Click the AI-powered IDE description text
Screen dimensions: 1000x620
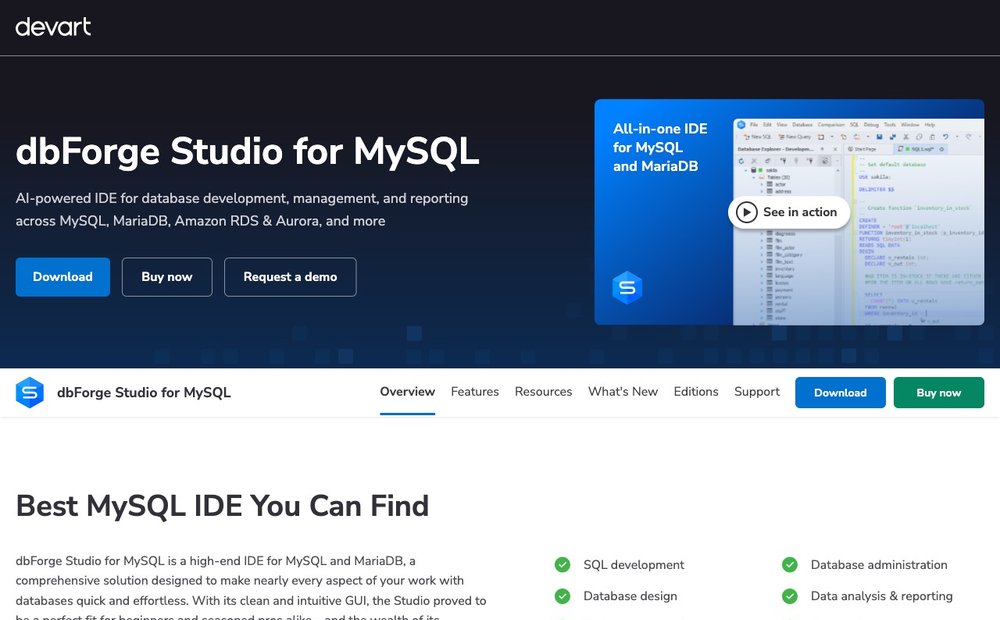(x=242, y=209)
